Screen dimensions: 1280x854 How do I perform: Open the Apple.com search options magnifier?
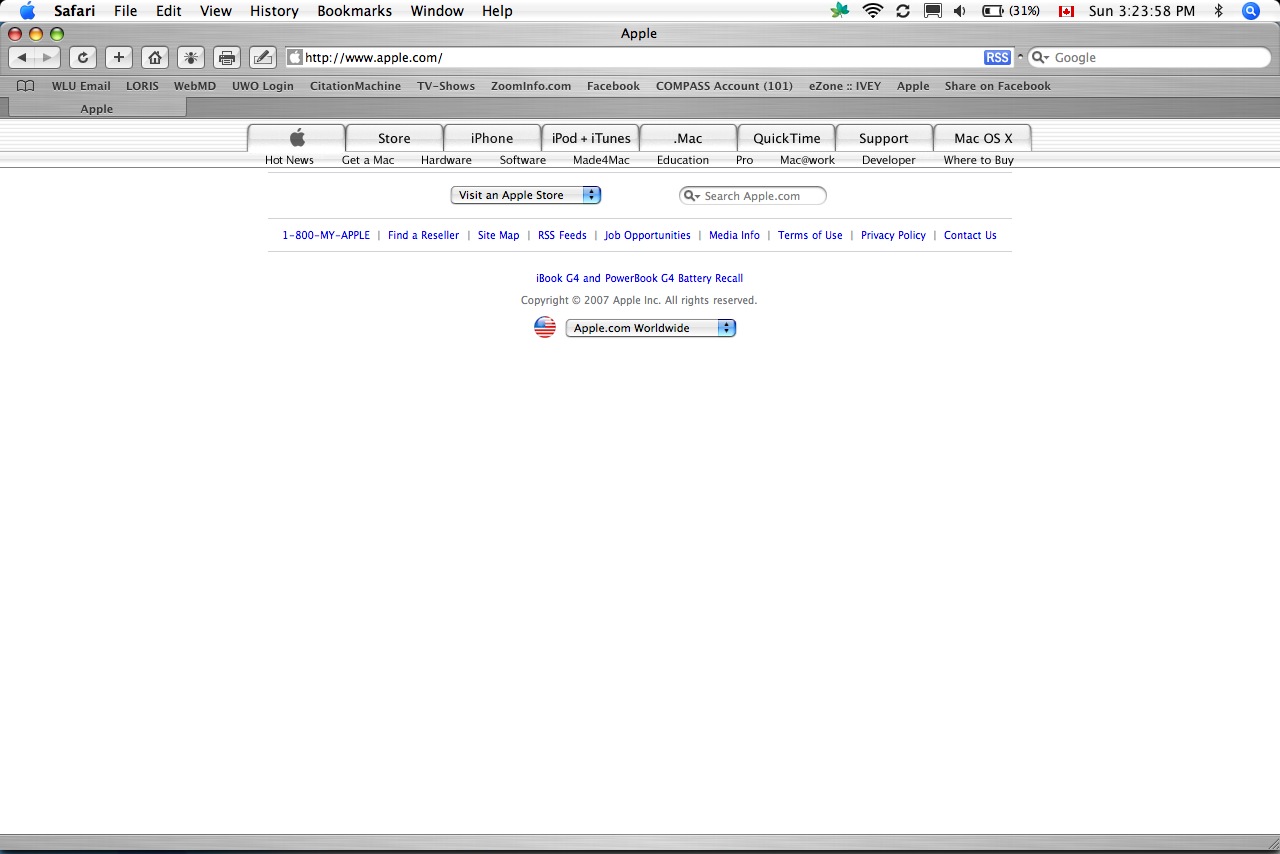click(x=692, y=196)
